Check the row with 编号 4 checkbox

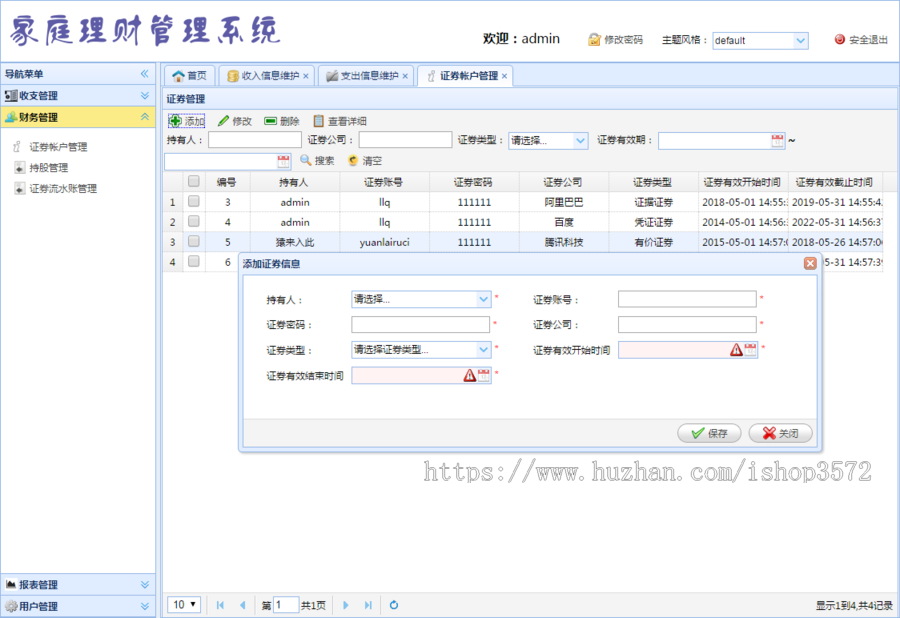click(193, 221)
